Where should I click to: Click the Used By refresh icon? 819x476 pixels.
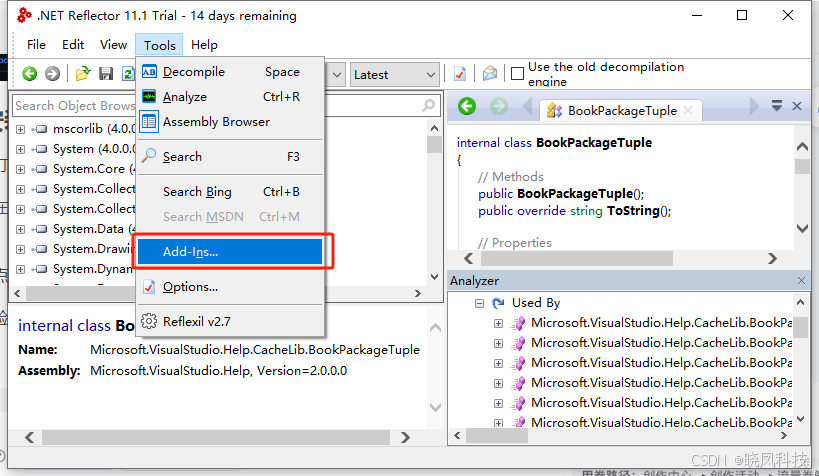coord(498,303)
